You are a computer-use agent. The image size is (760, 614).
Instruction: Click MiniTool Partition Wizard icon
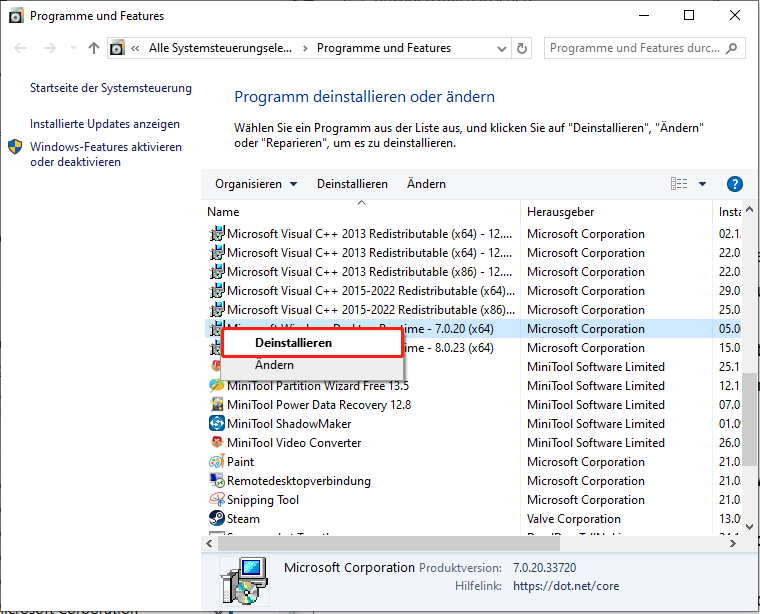point(217,386)
